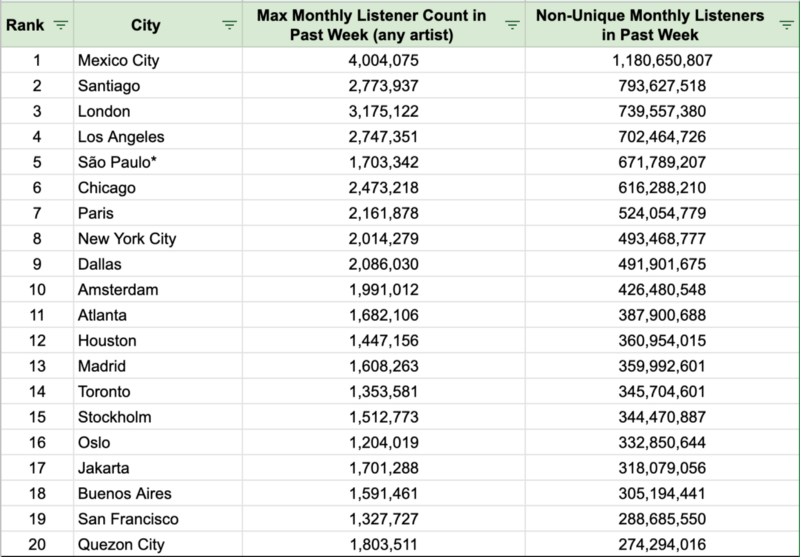
Task: Select the Mexico City cell
Action: [x=158, y=60]
